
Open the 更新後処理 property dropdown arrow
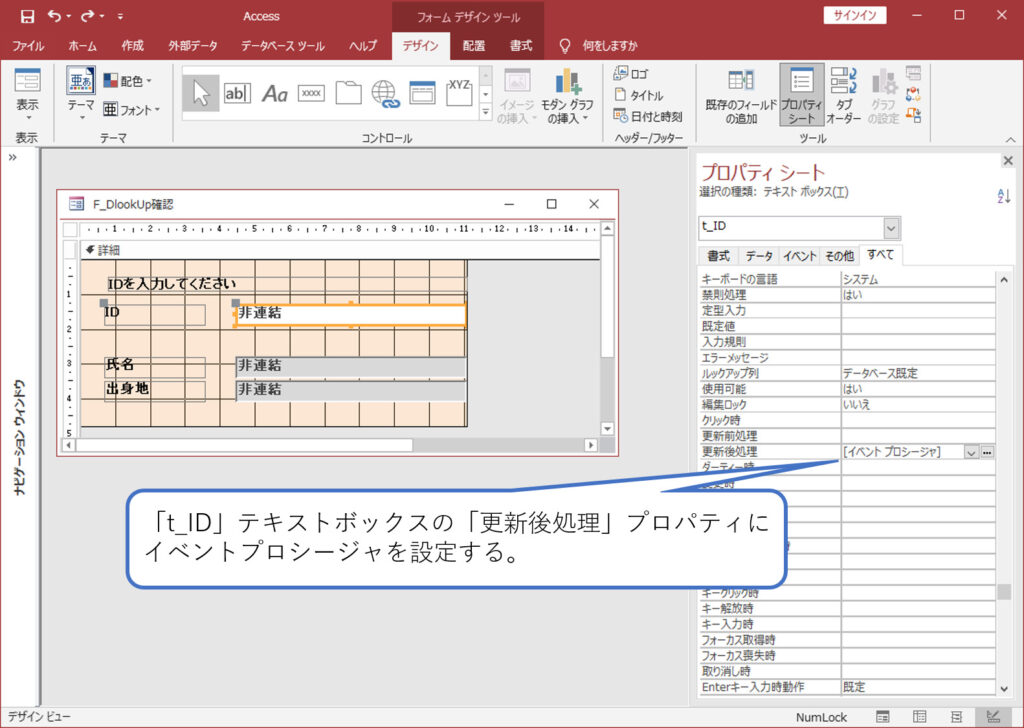971,452
